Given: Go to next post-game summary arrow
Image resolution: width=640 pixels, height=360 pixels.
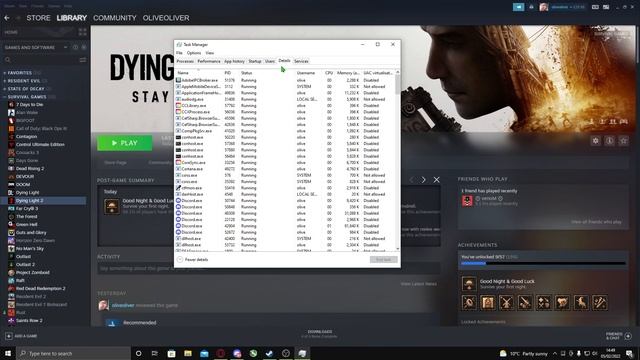Looking at the screenshot, I should 424,180.
